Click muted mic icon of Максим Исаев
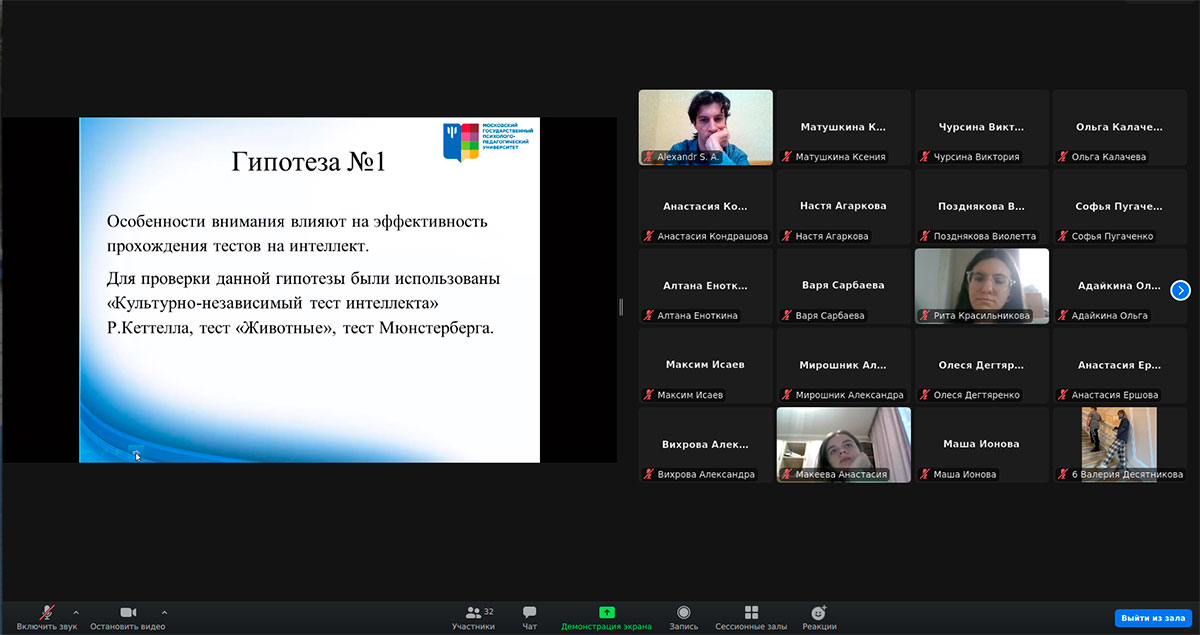Viewport: 1200px width, 635px height. (x=648, y=395)
